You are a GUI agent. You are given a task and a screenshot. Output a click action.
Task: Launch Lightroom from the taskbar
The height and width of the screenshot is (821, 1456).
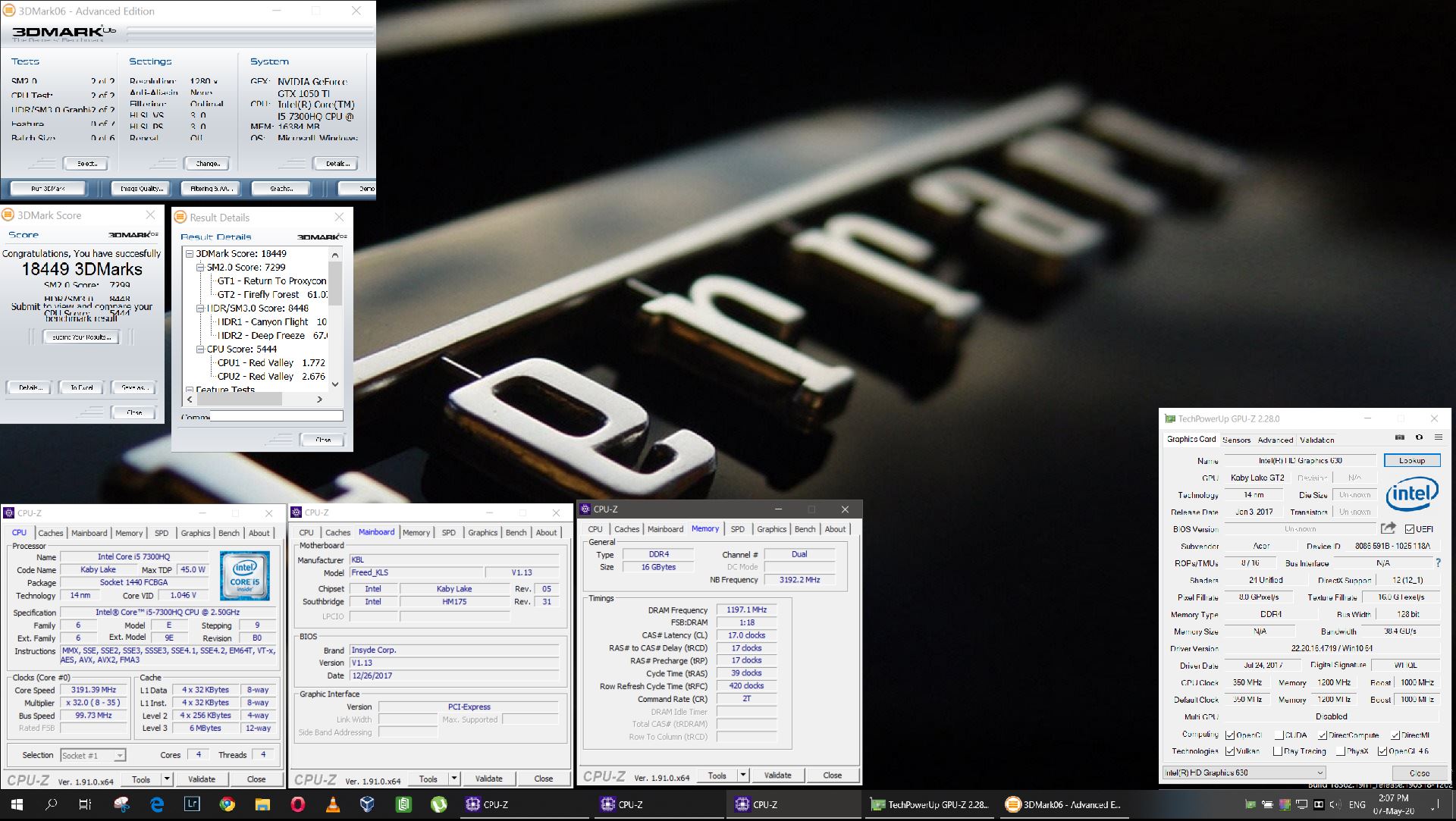192,804
